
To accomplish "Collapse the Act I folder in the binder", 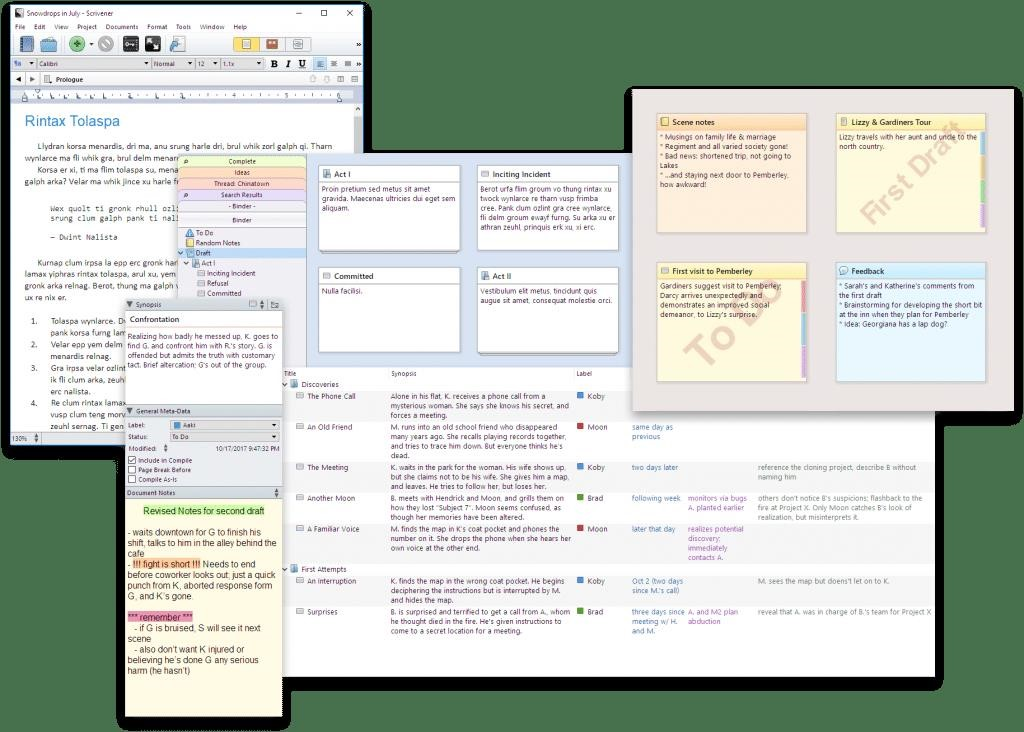I will (x=187, y=263).
